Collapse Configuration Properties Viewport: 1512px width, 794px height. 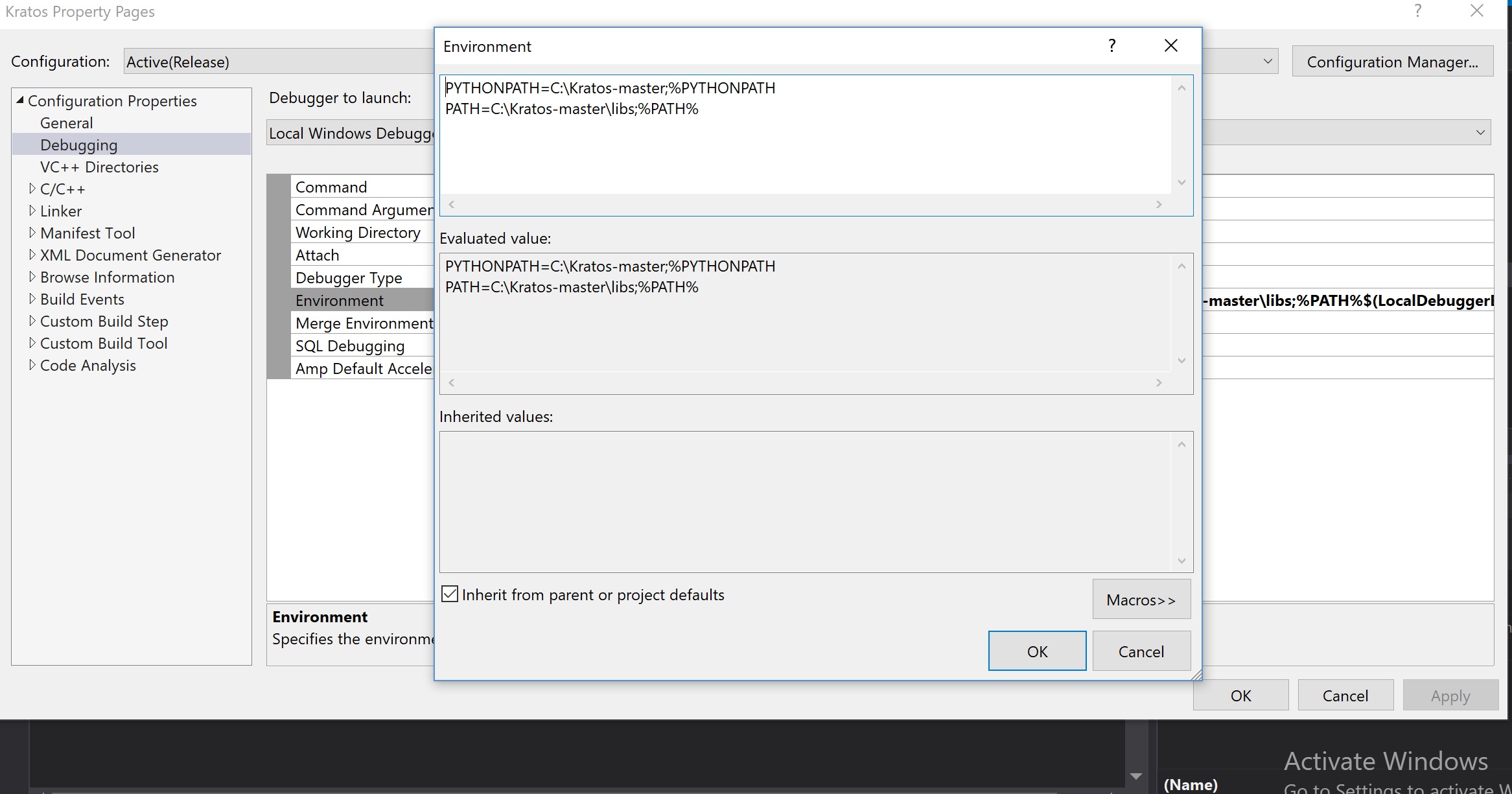pyautogui.click(x=20, y=99)
